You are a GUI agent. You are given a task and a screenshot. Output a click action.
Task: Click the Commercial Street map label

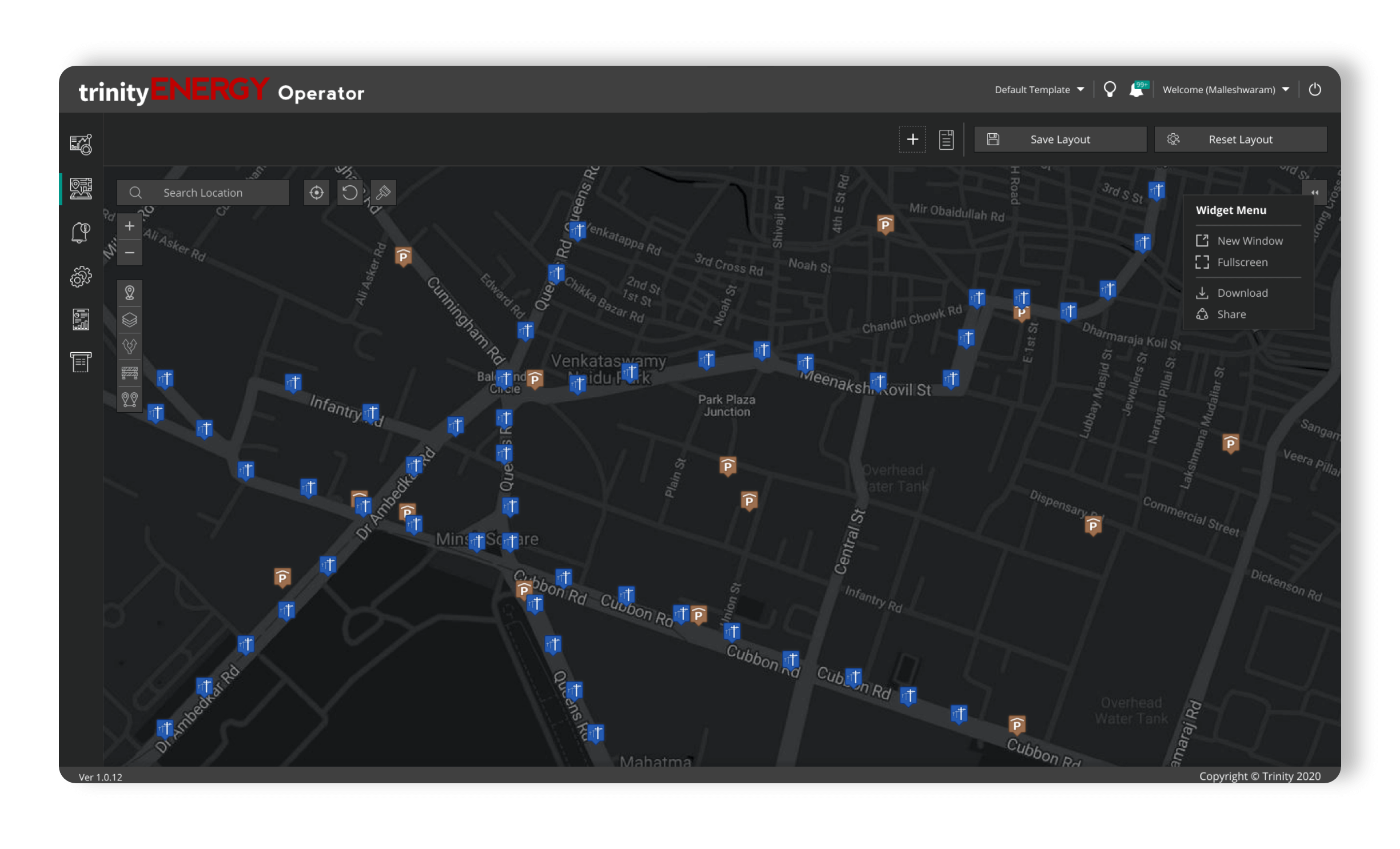click(x=1191, y=516)
